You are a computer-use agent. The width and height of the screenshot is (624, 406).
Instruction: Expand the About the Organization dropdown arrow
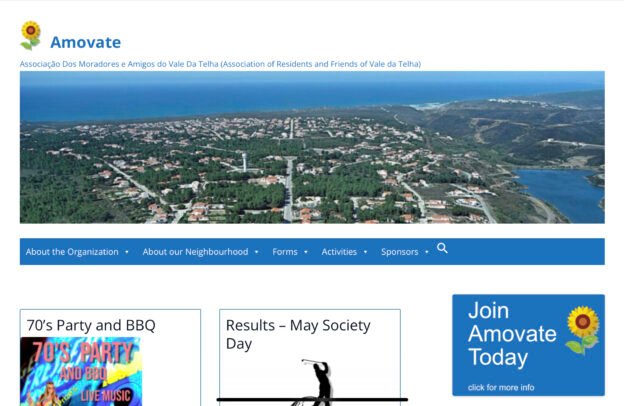click(x=127, y=252)
